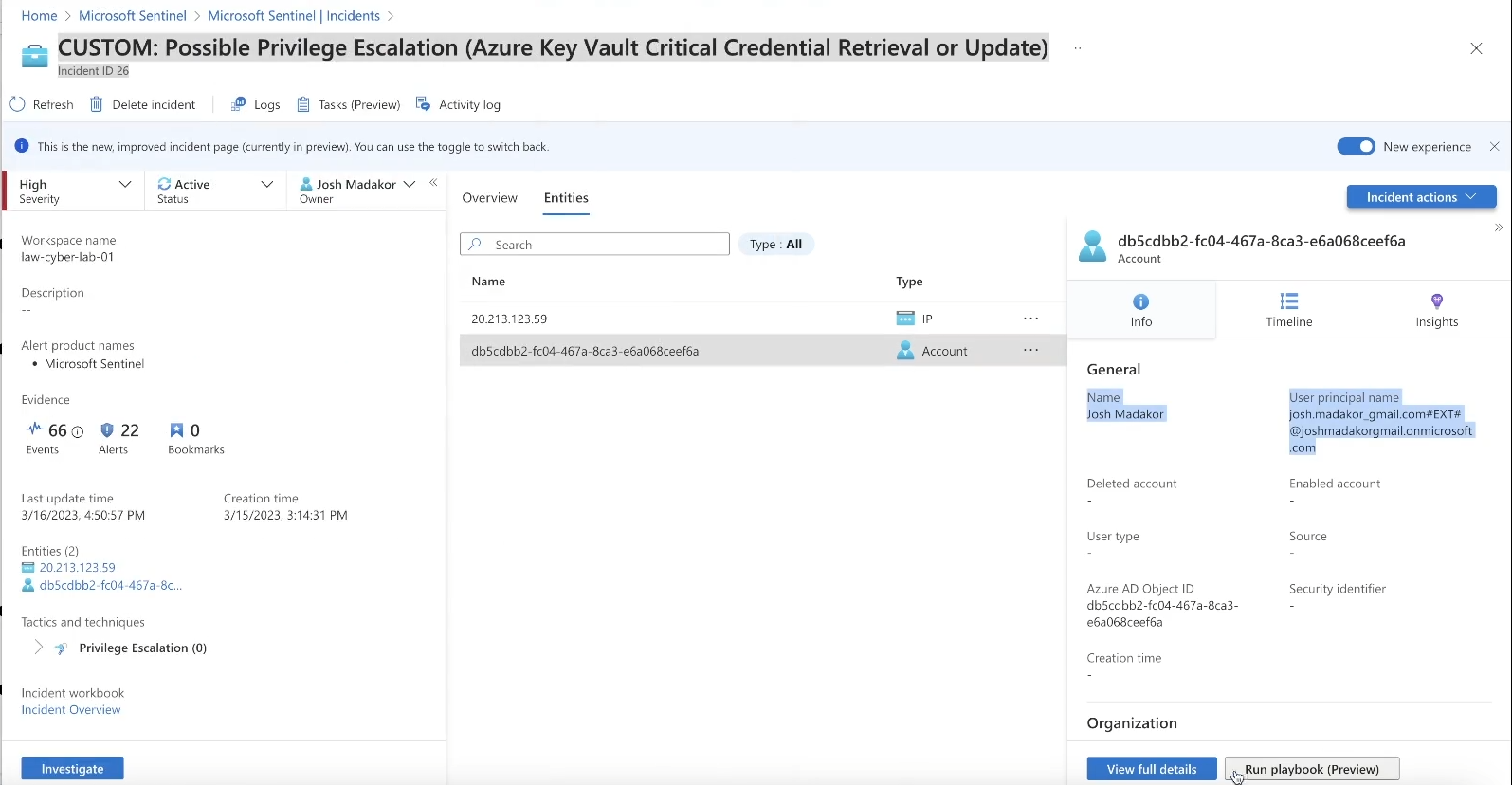Open the Type : All filter
Image resolution: width=1512 pixels, height=785 pixels.
click(775, 244)
